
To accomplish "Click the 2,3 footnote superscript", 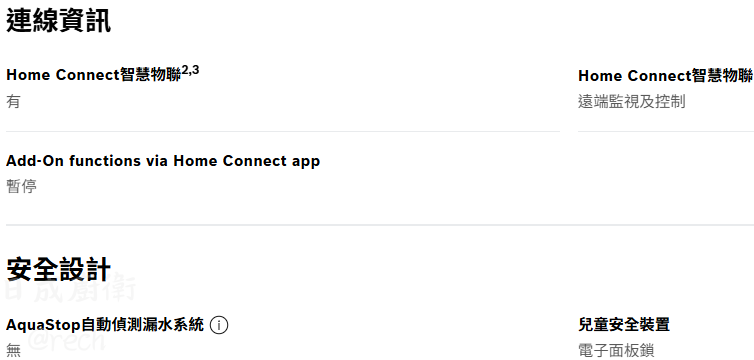I will coord(190,71).
